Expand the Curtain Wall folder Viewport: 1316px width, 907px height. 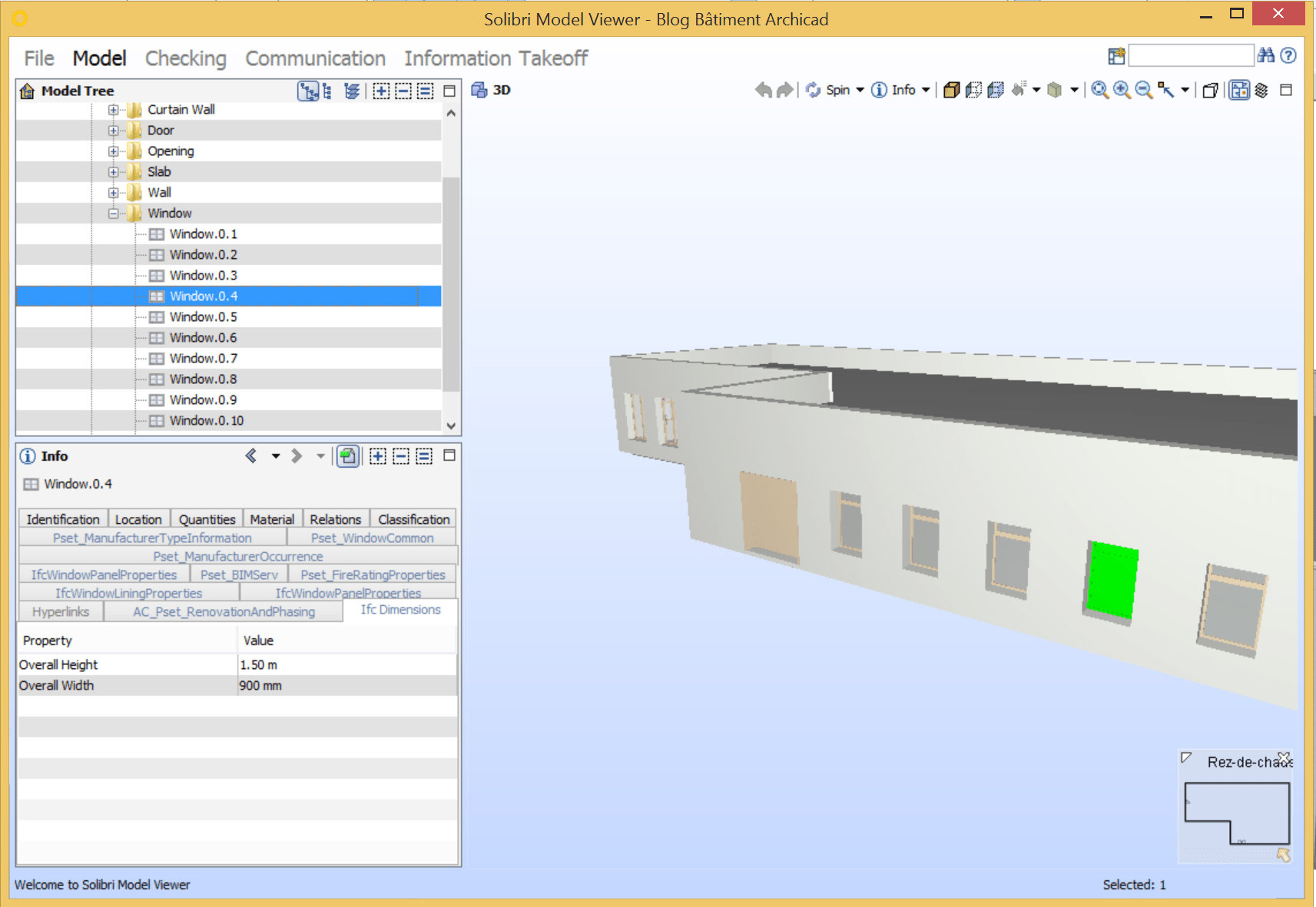point(113,110)
